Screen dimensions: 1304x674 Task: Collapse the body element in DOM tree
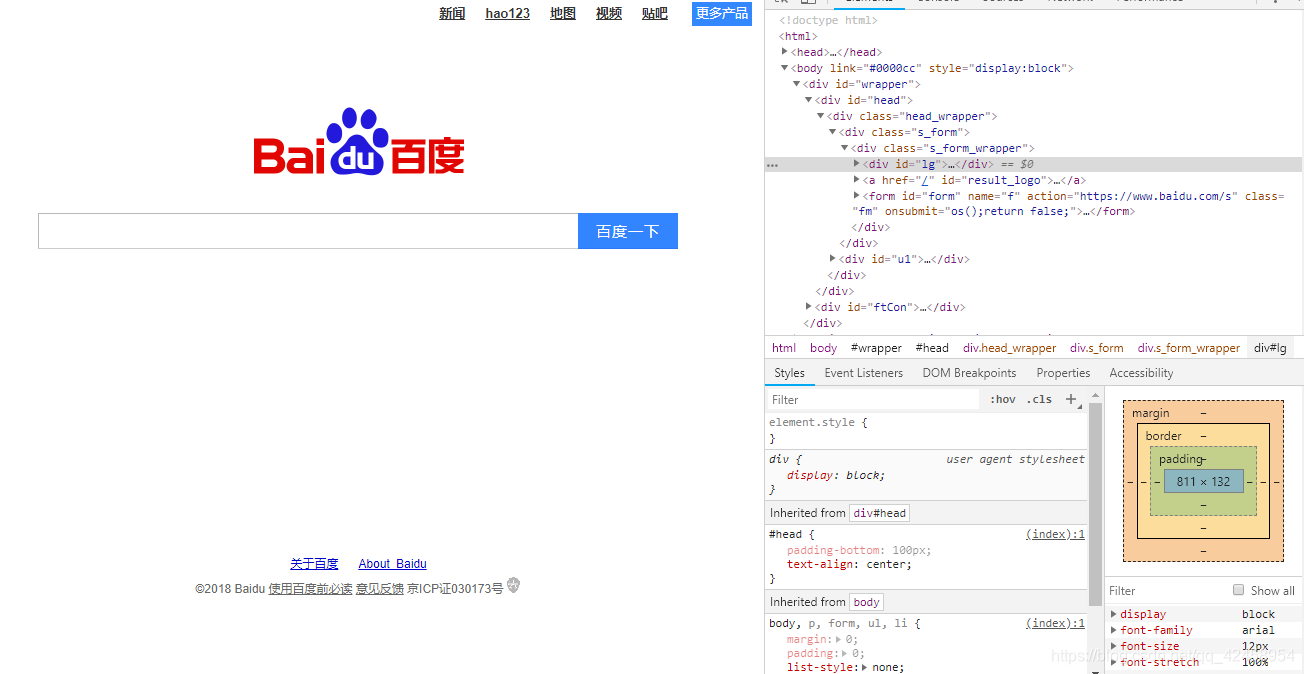click(x=785, y=68)
